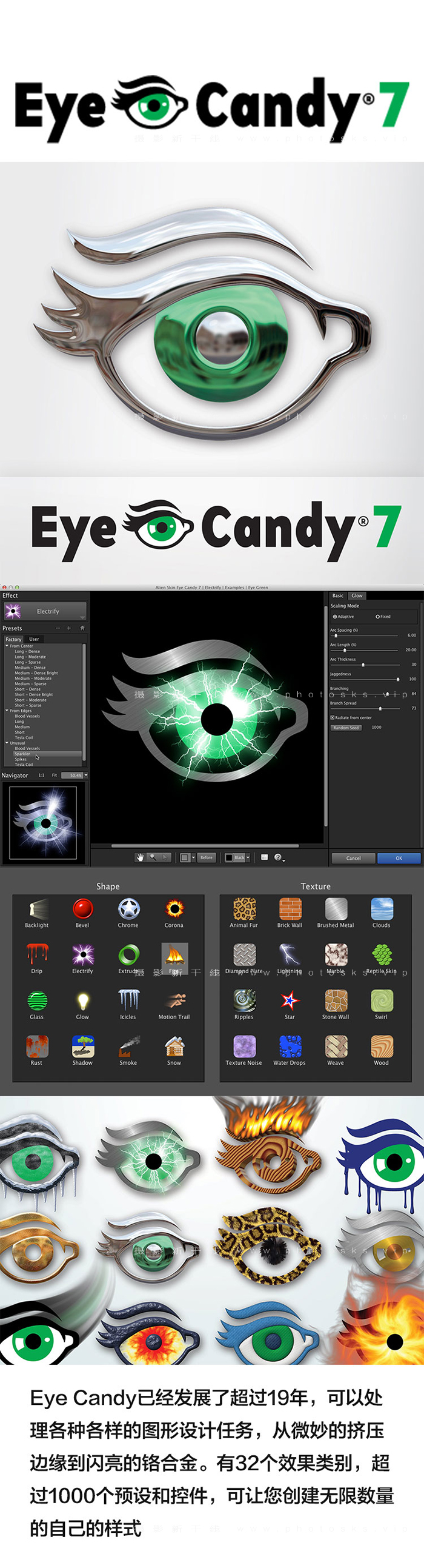Screen dimensions: 424x1568
Task: Select the Bevel effect icon
Action: 83,908
